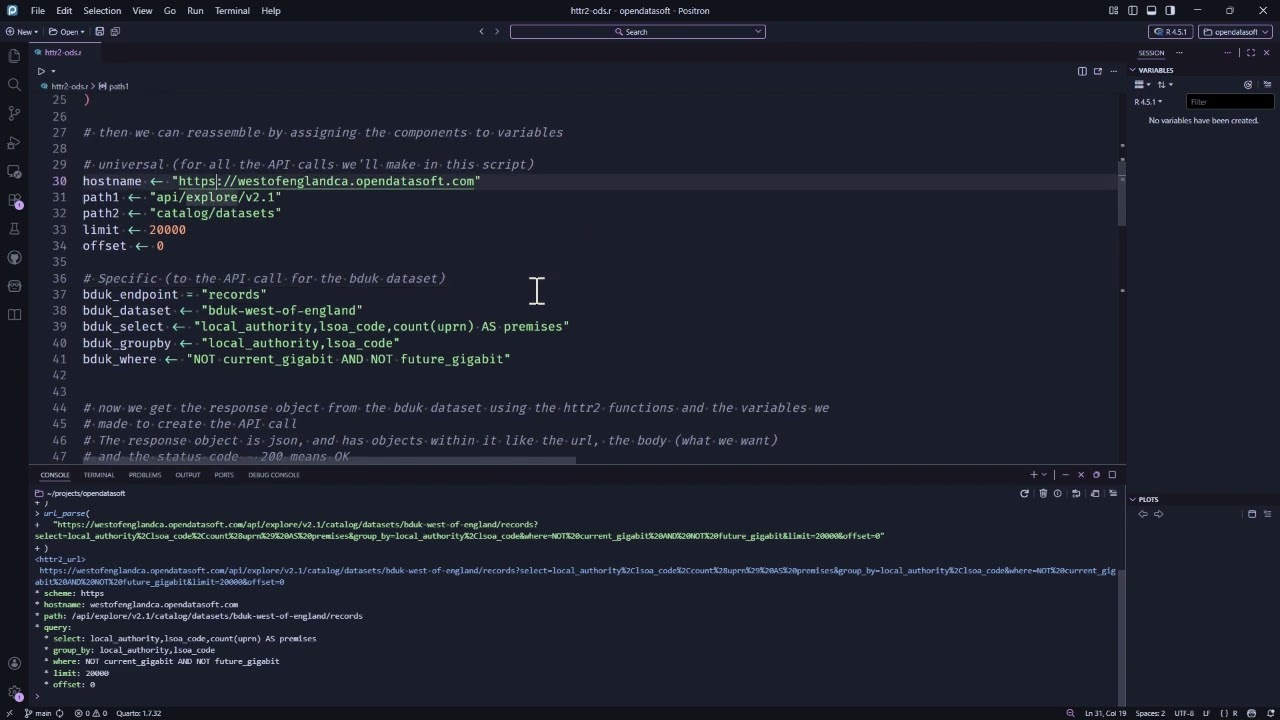
Task: Click the Quarto: 1.7.32 status entry
Action: tap(138, 713)
